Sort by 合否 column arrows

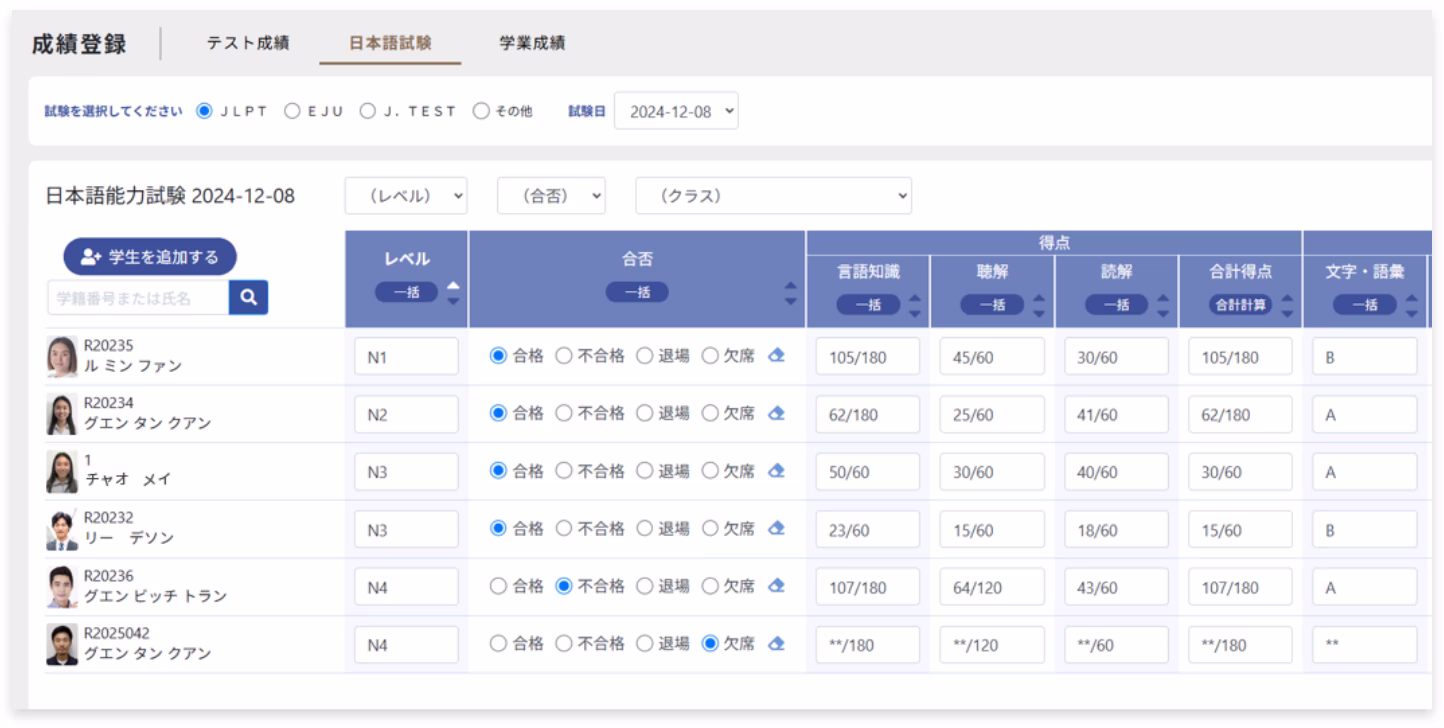tap(791, 294)
